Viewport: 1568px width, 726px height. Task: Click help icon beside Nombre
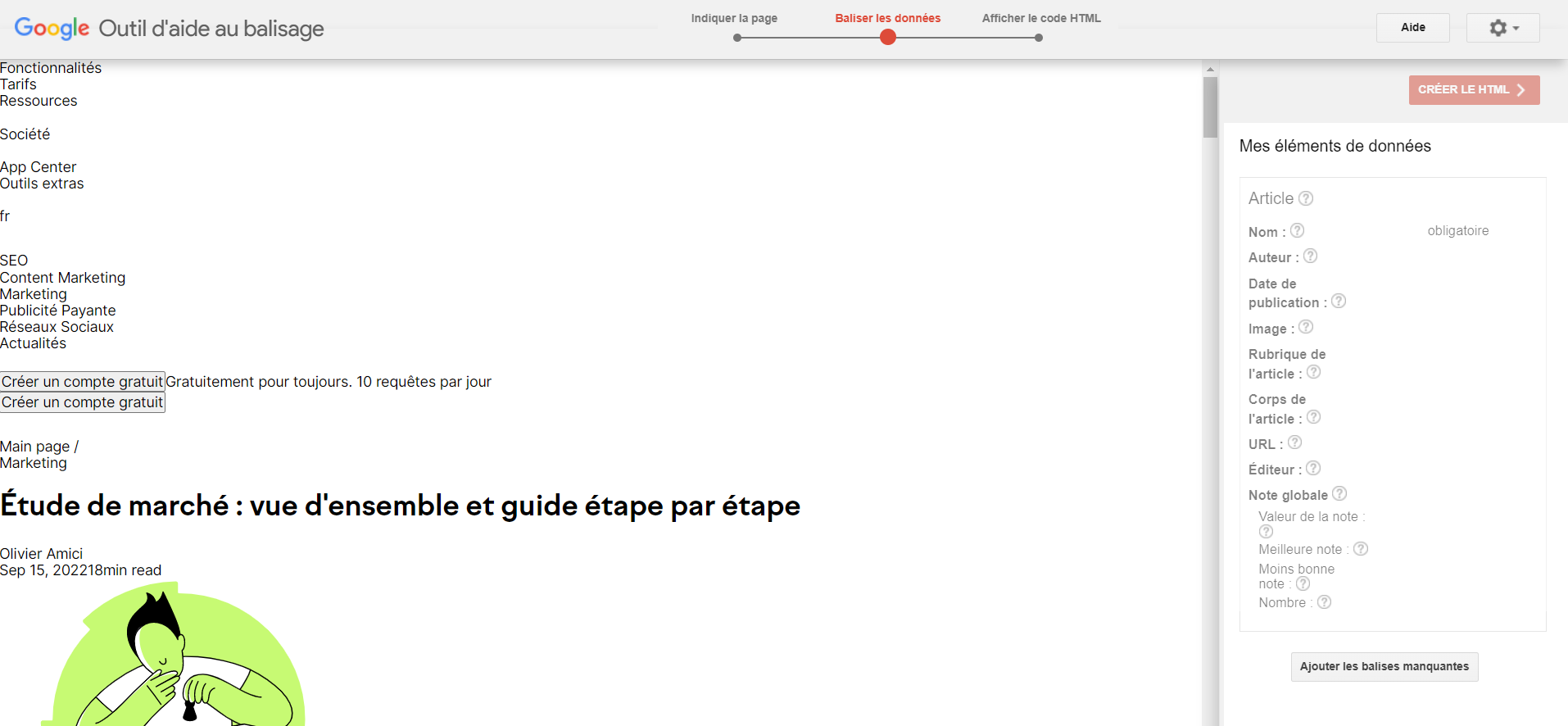1324,602
